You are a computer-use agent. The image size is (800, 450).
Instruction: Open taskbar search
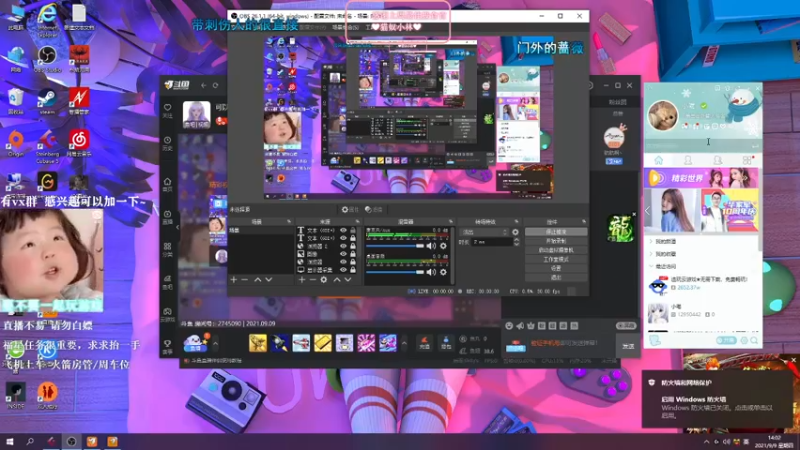point(30,441)
